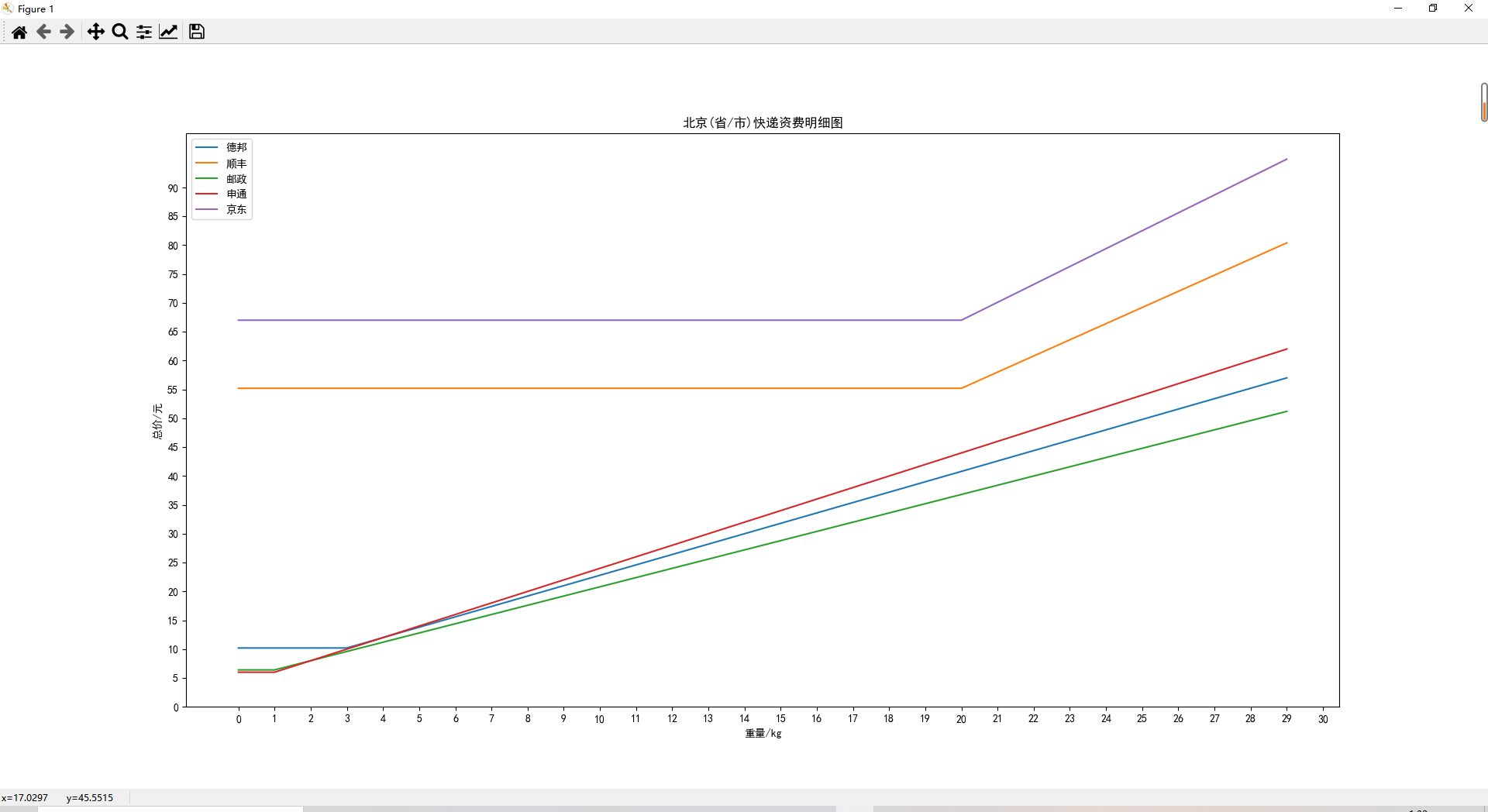Open Configure subplots settings
1488x812 pixels.
point(144,32)
